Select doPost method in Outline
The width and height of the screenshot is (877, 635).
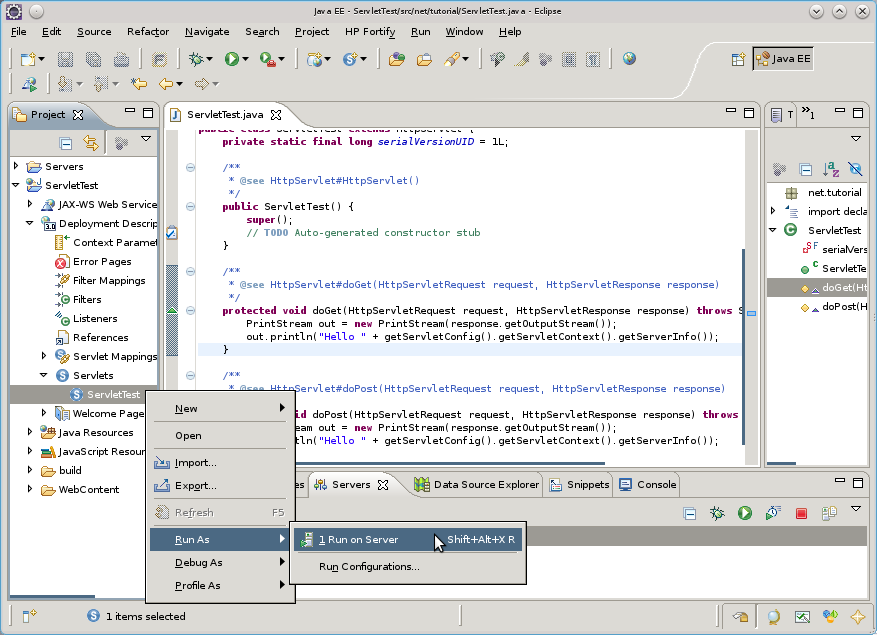click(x=834, y=307)
